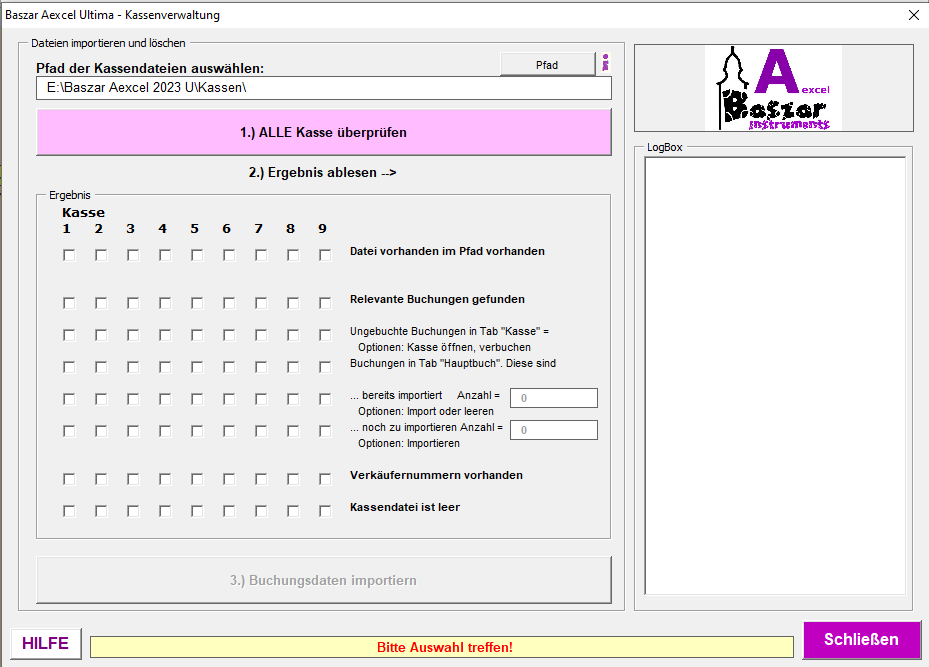Click 'Dateien importieren und löschen' group title
The image size is (929, 667).
pos(108,43)
